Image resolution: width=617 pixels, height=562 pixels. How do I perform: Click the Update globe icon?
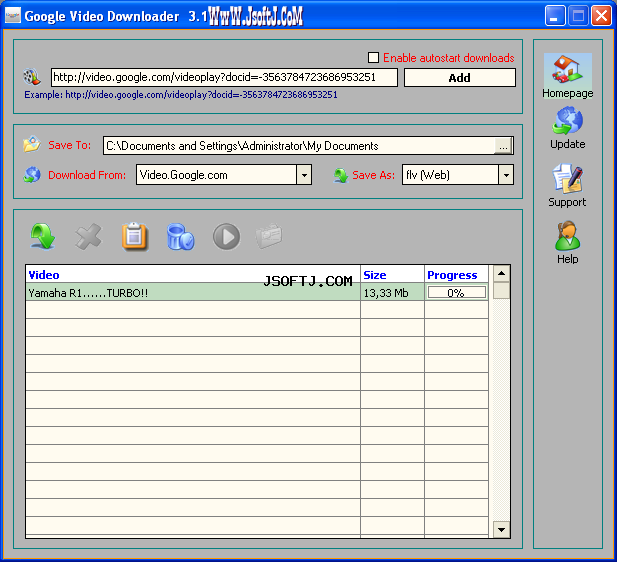point(567,121)
